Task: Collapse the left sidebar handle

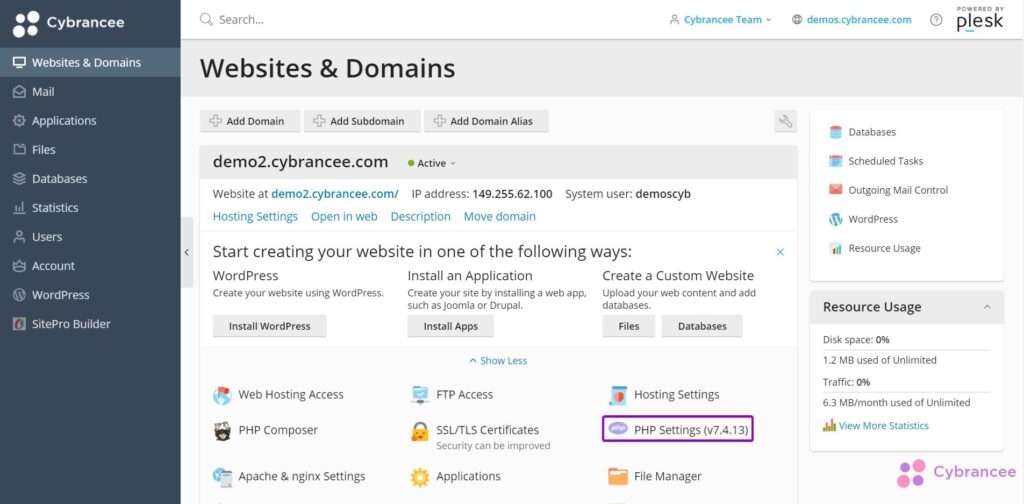Action: tap(187, 252)
